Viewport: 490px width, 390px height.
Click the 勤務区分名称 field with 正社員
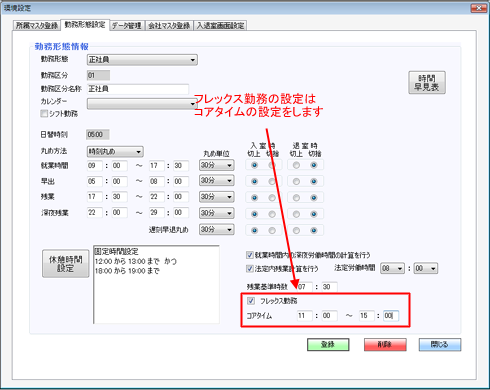(138, 89)
